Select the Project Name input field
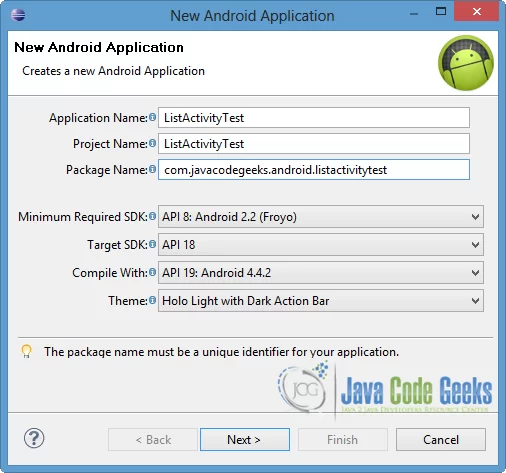The image size is (506, 473). [x=314, y=143]
